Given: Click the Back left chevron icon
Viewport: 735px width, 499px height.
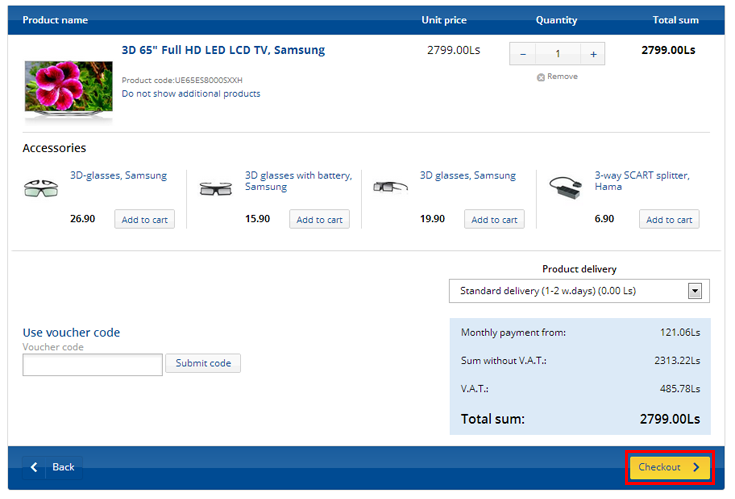Looking at the screenshot, I should [x=34, y=467].
